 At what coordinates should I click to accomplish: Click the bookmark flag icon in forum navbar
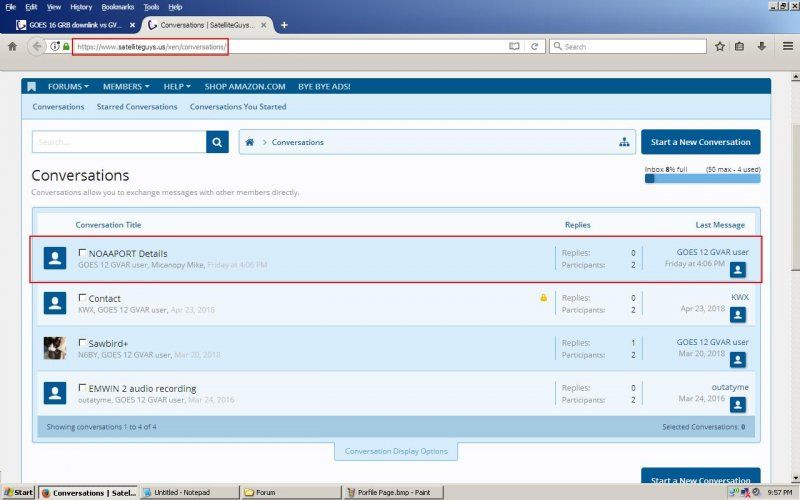[32, 87]
